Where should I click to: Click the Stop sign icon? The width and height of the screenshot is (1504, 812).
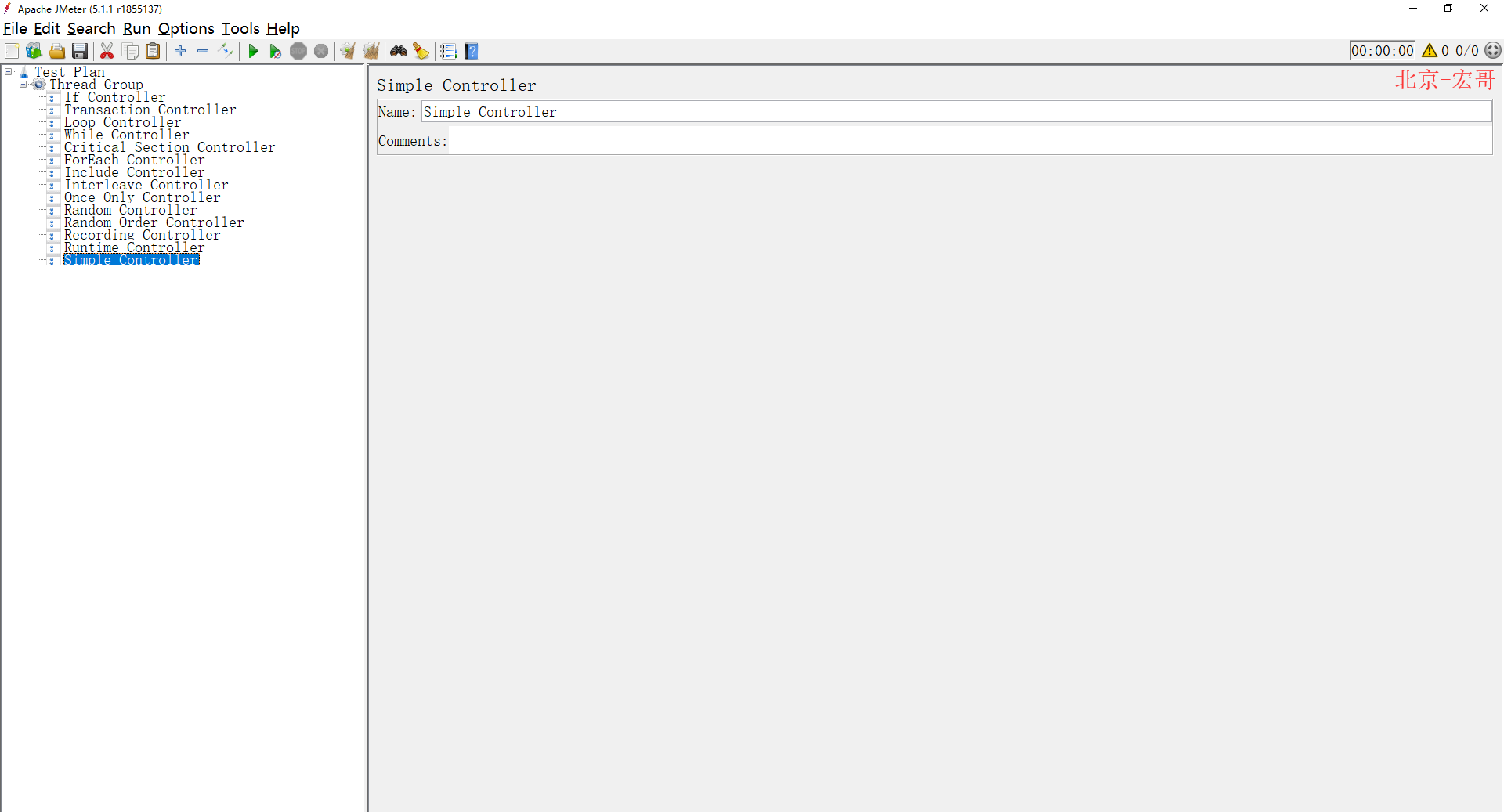point(298,51)
